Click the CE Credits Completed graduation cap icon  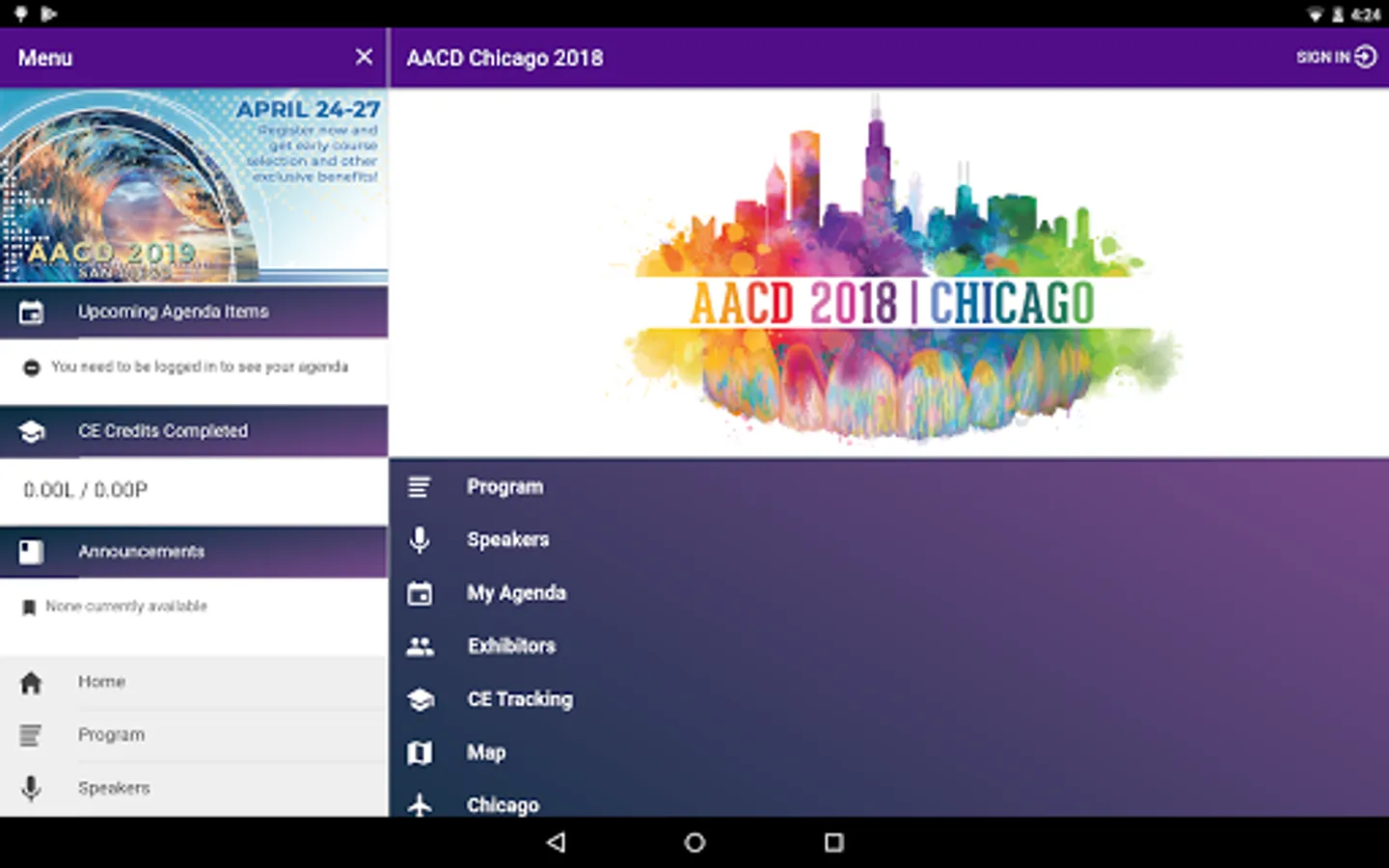click(31, 431)
